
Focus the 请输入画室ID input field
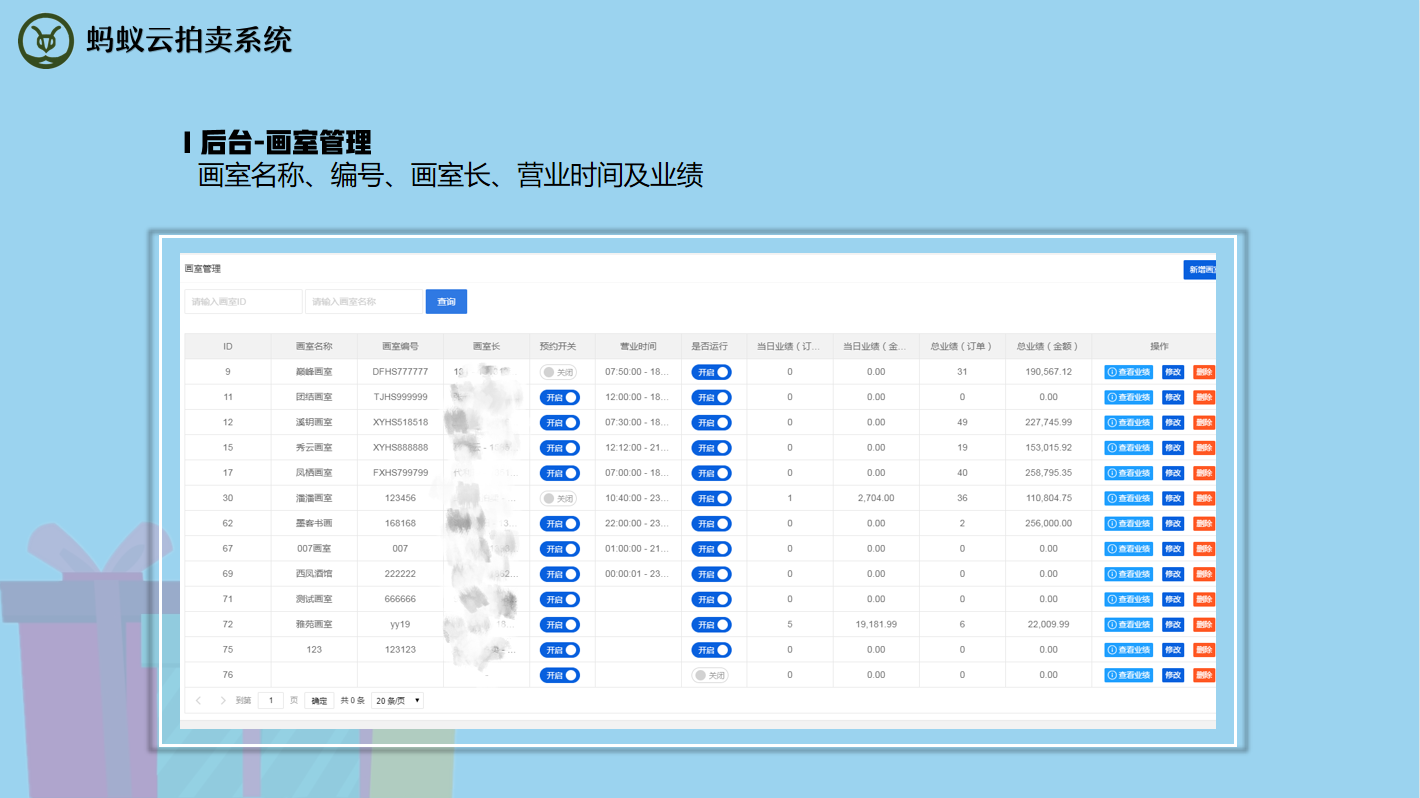point(243,302)
